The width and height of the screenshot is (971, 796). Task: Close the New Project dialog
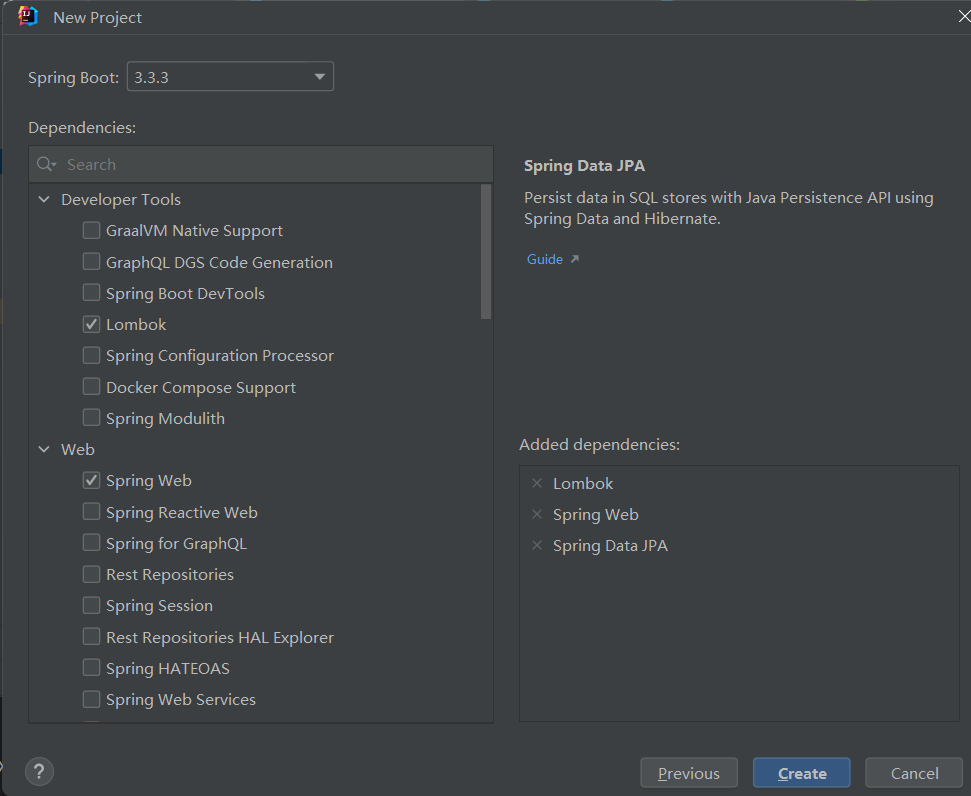tap(963, 17)
